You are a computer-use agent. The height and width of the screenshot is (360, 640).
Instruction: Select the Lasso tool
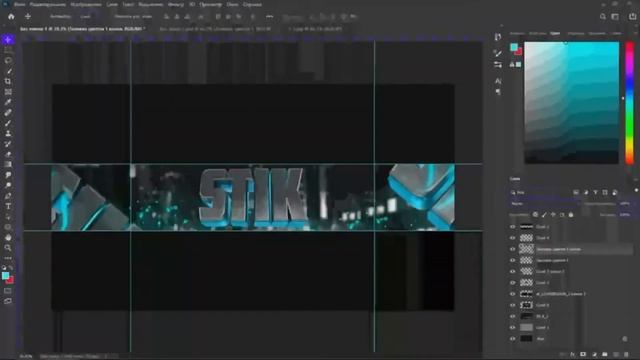click(x=8, y=60)
